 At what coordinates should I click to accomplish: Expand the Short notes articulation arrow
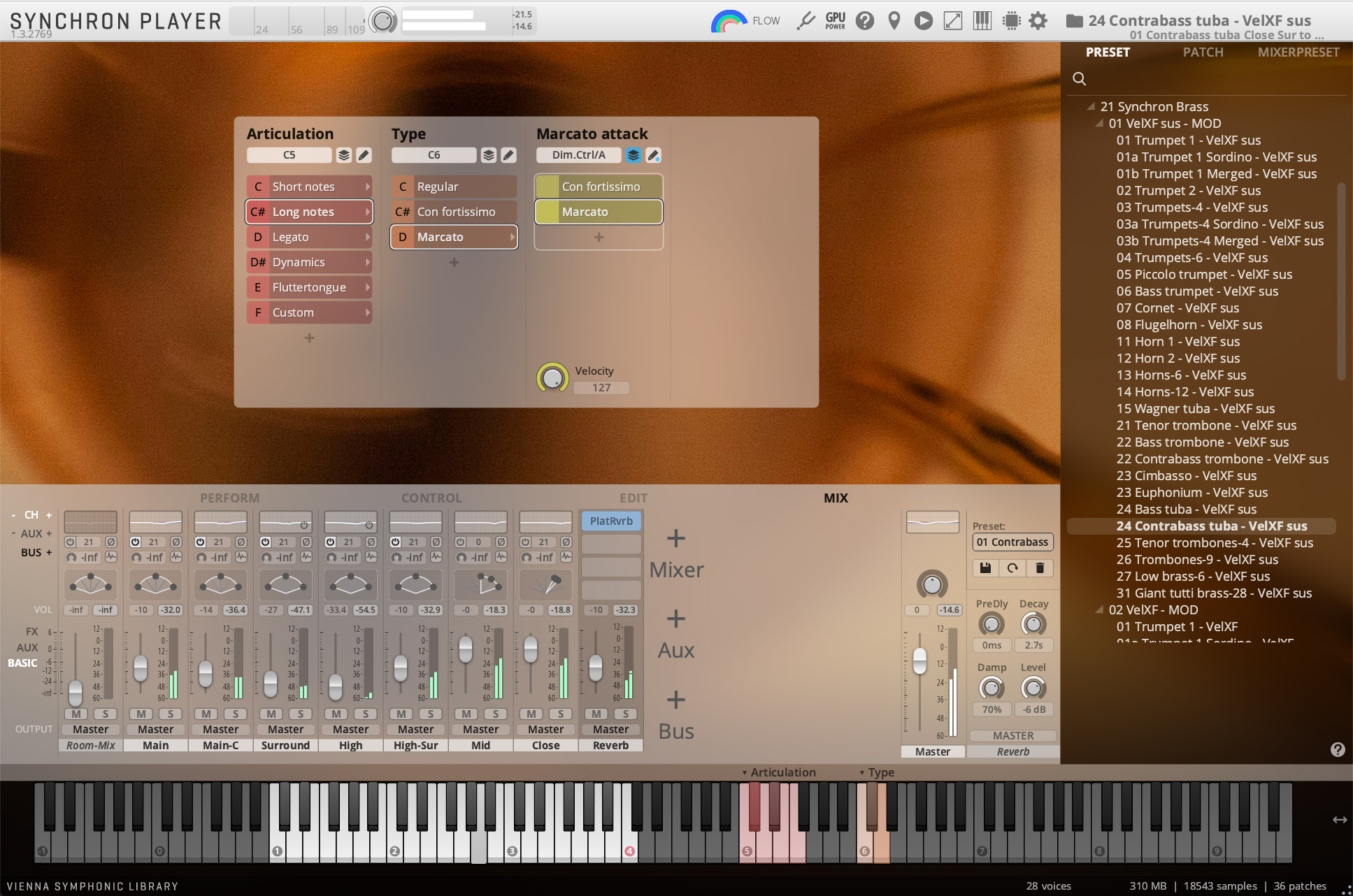pyautogui.click(x=367, y=187)
